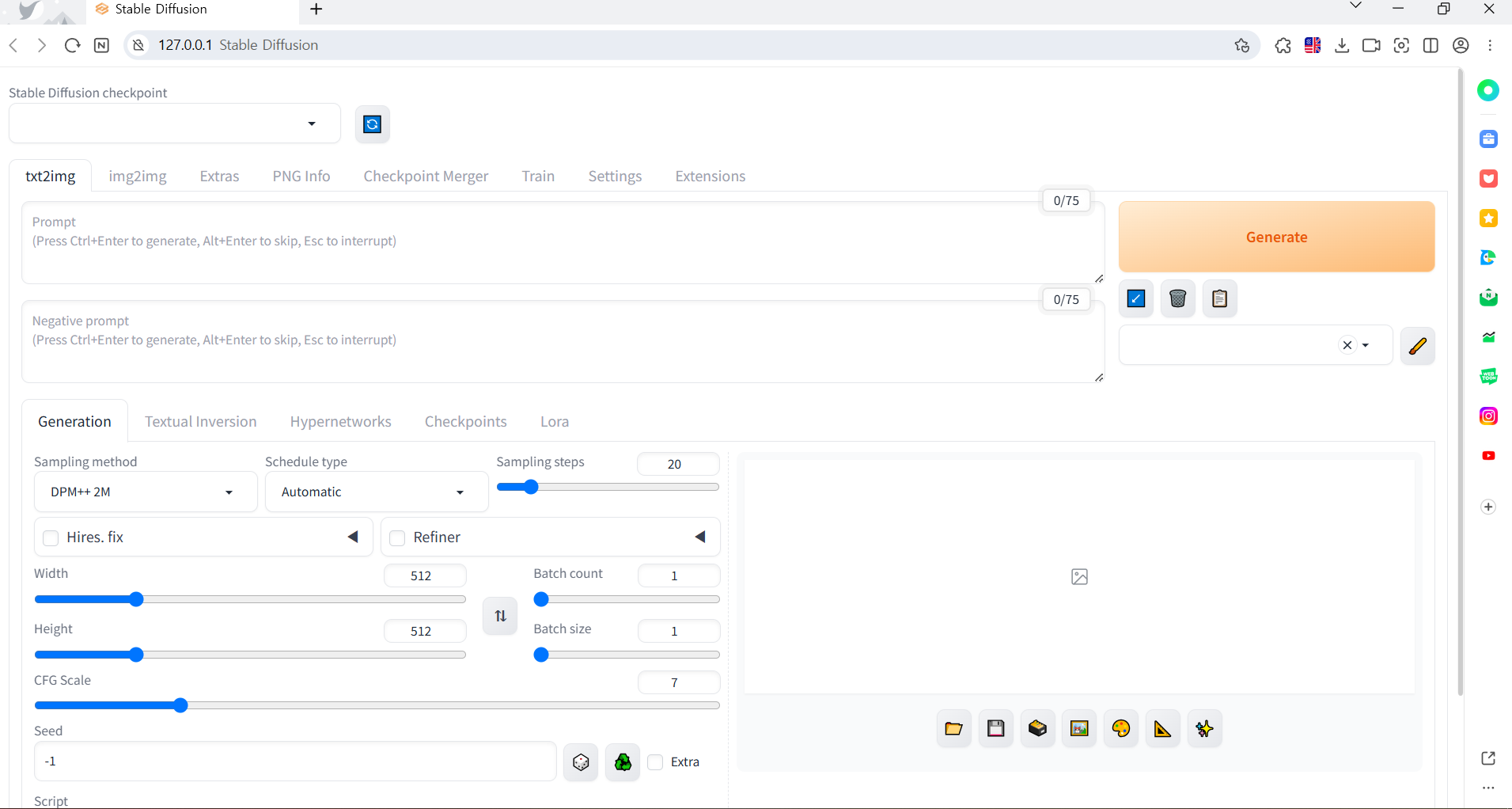
Task: Open the browser extensions puzzle icon
Action: point(1283,45)
